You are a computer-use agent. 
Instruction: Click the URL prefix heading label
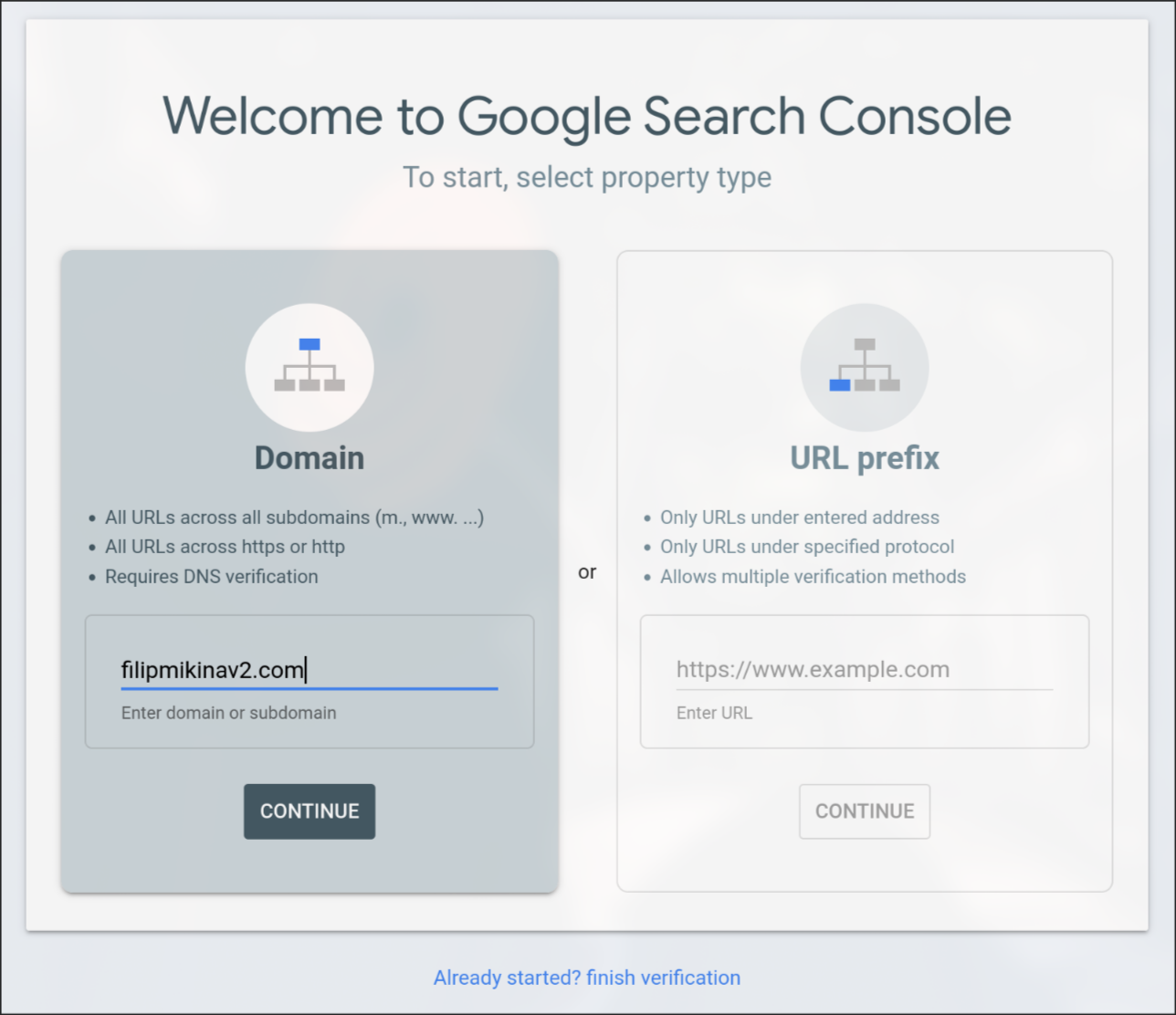pos(864,457)
